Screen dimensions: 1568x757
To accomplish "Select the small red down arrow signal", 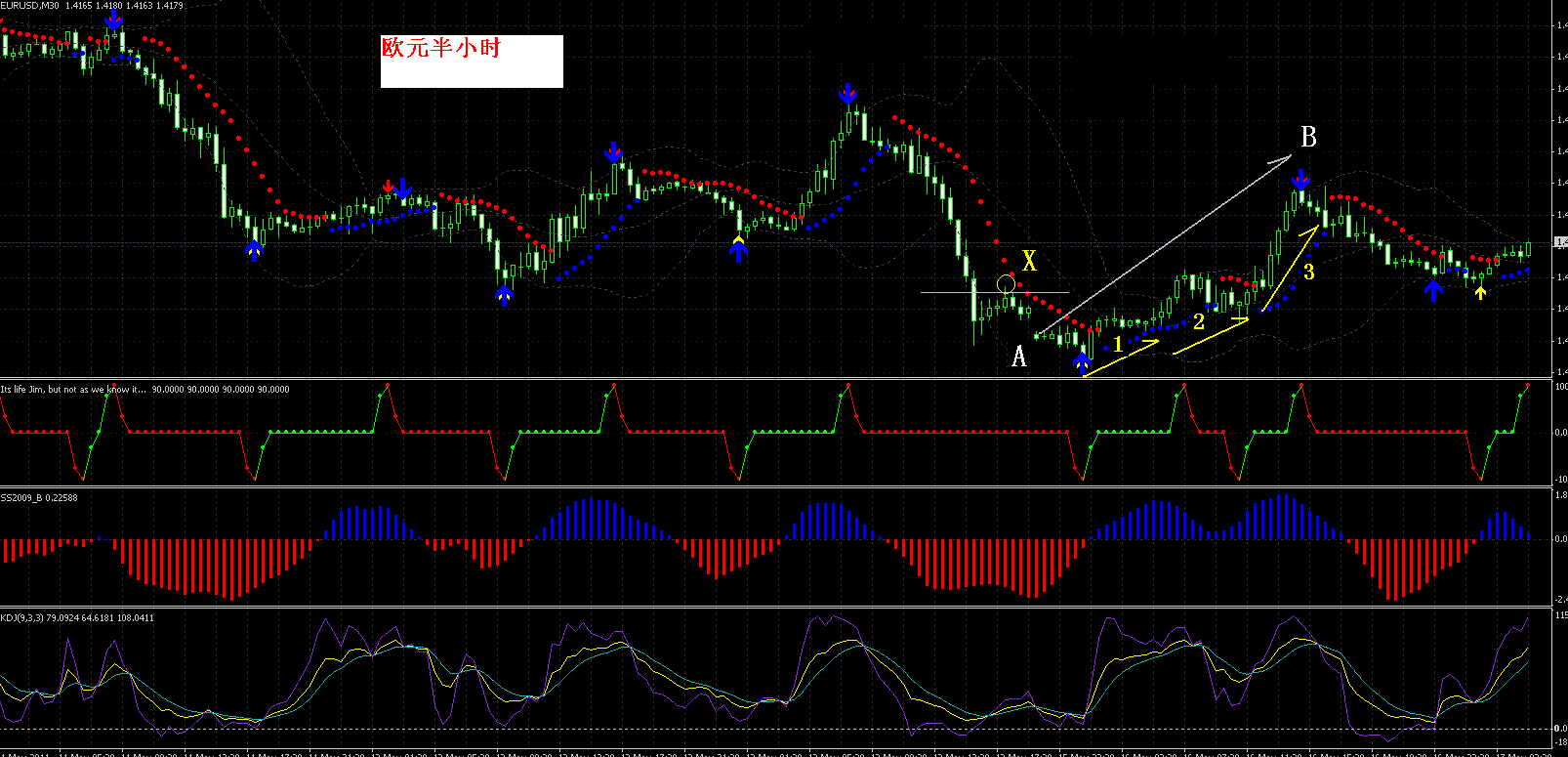I will coord(389,186).
